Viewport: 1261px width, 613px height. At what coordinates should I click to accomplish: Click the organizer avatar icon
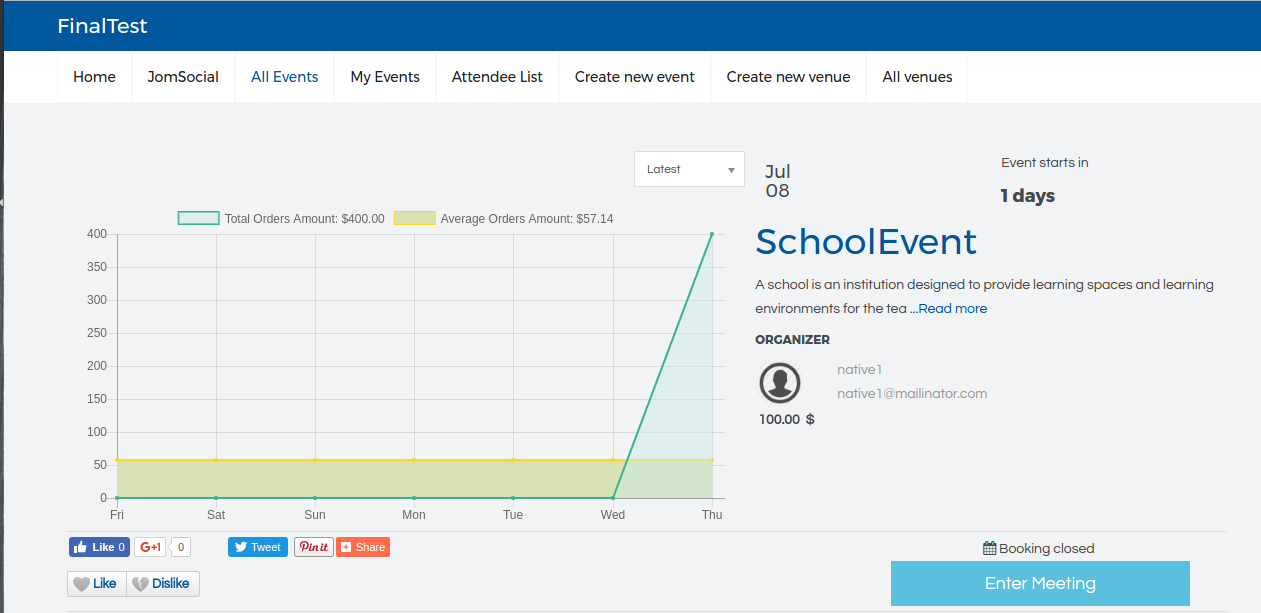[x=780, y=383]
